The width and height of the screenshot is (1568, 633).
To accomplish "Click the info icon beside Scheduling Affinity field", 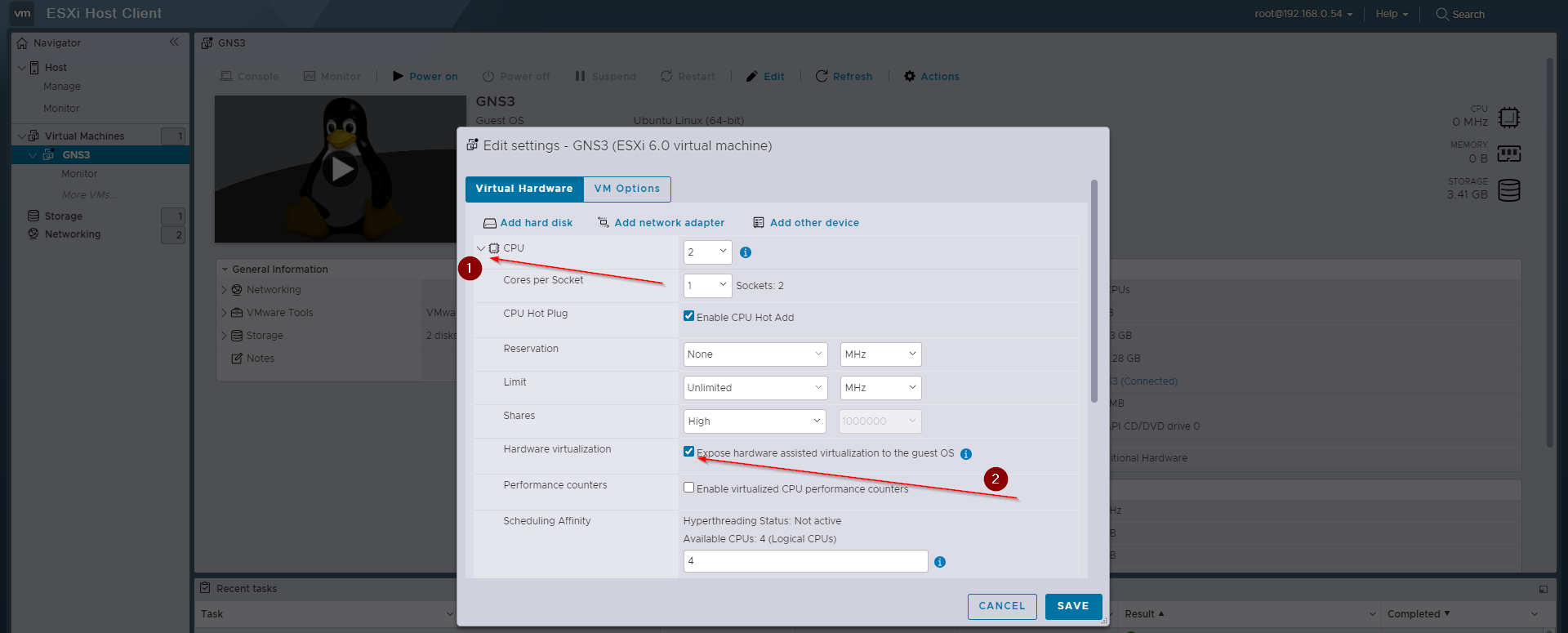I will pos(940,562).
